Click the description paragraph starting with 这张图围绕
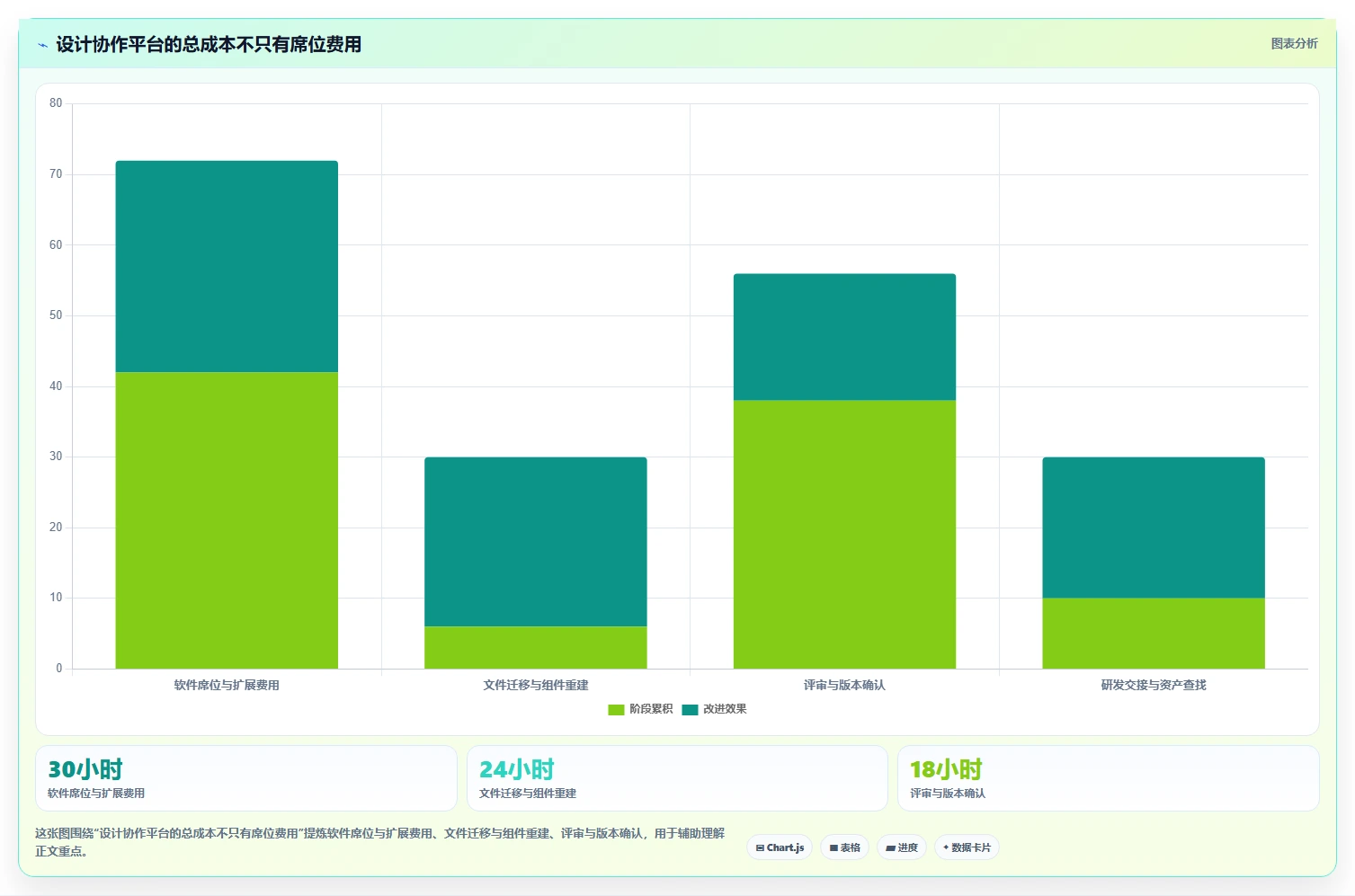1355x896 pixels. 379,842
